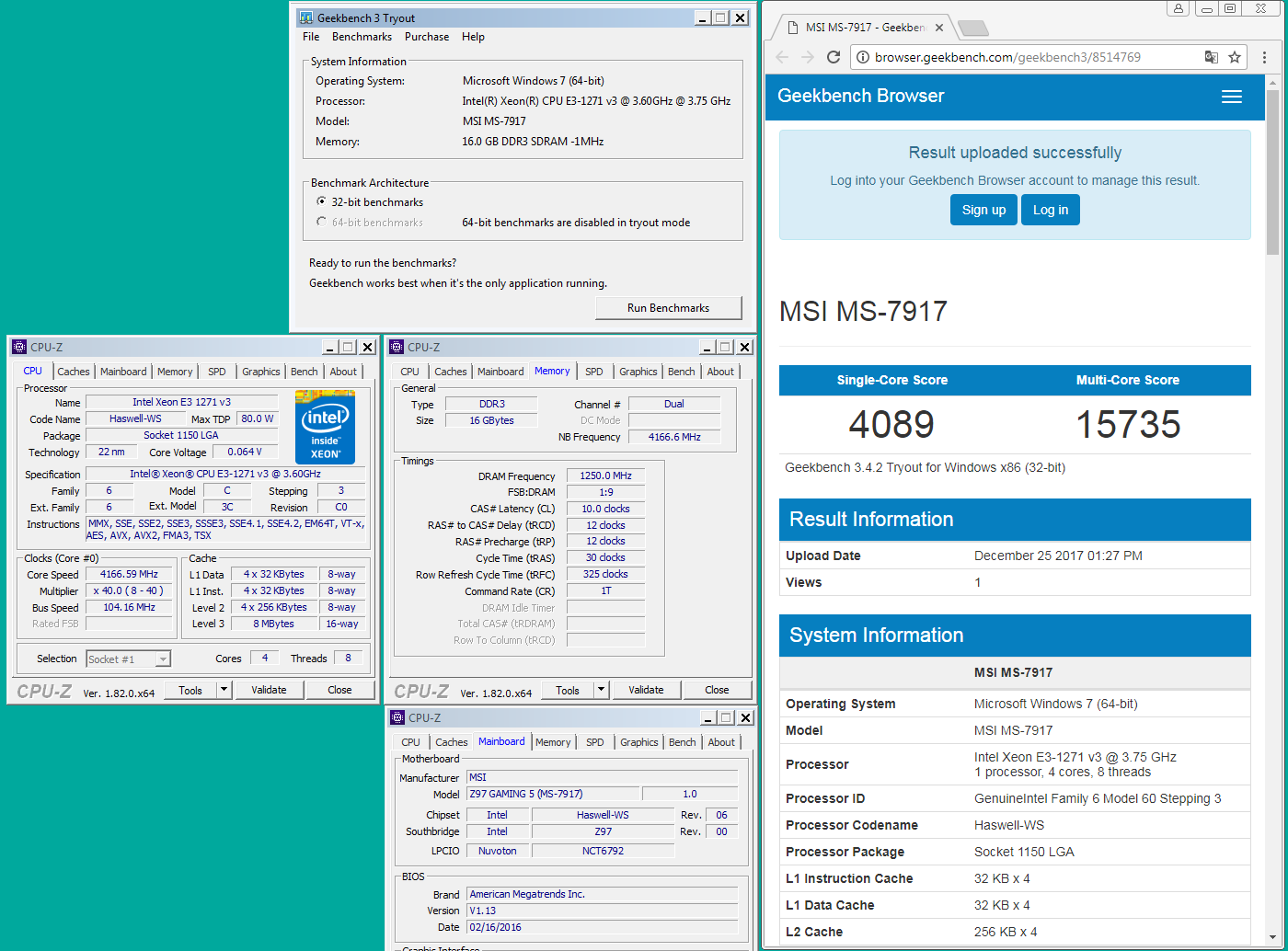Reload the Geekbench browser page
1288x951 pixels.
click(x=834, y=57)
